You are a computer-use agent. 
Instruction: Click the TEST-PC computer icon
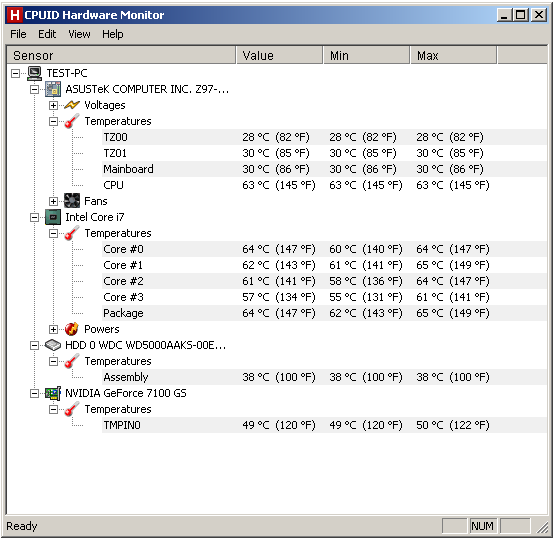(34, 73)
